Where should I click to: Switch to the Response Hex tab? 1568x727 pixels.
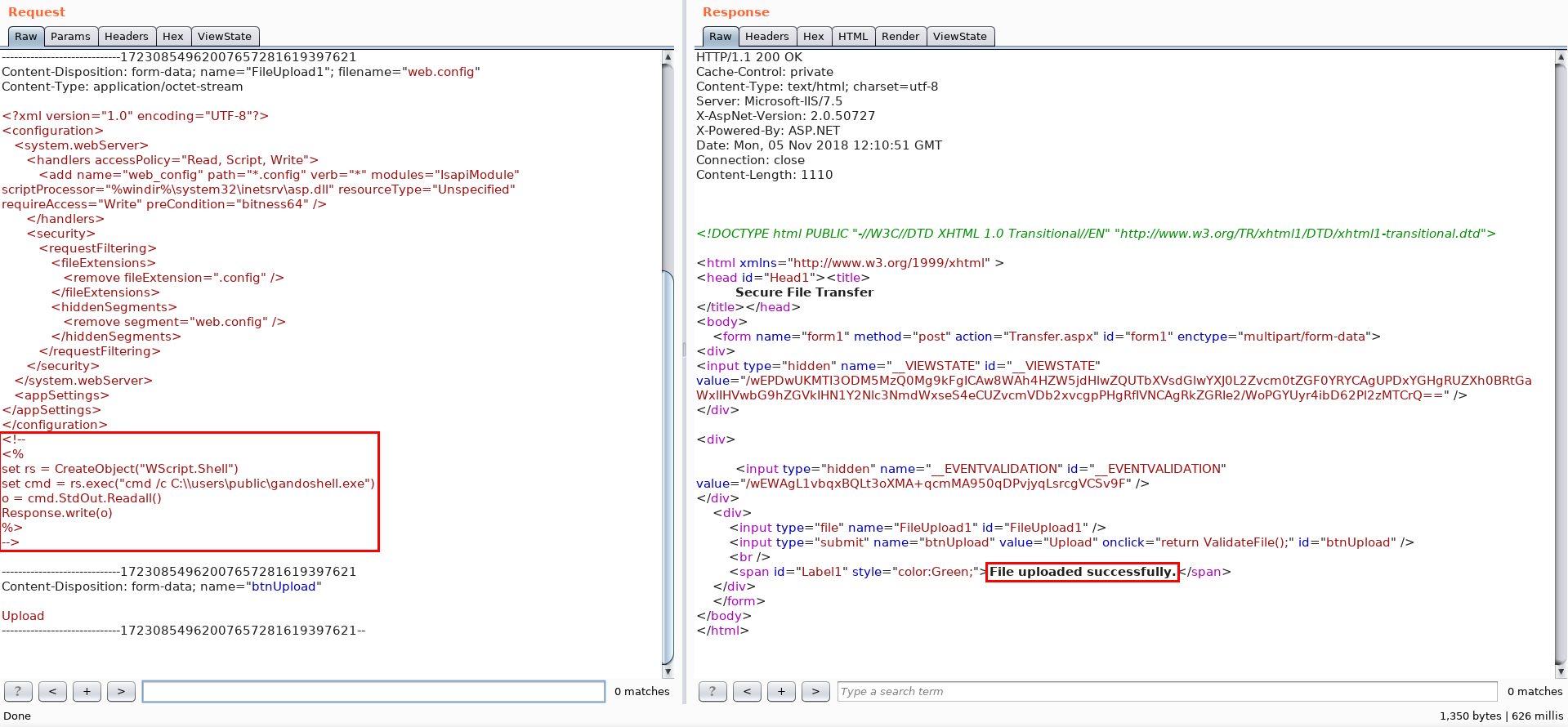(814, 37)
